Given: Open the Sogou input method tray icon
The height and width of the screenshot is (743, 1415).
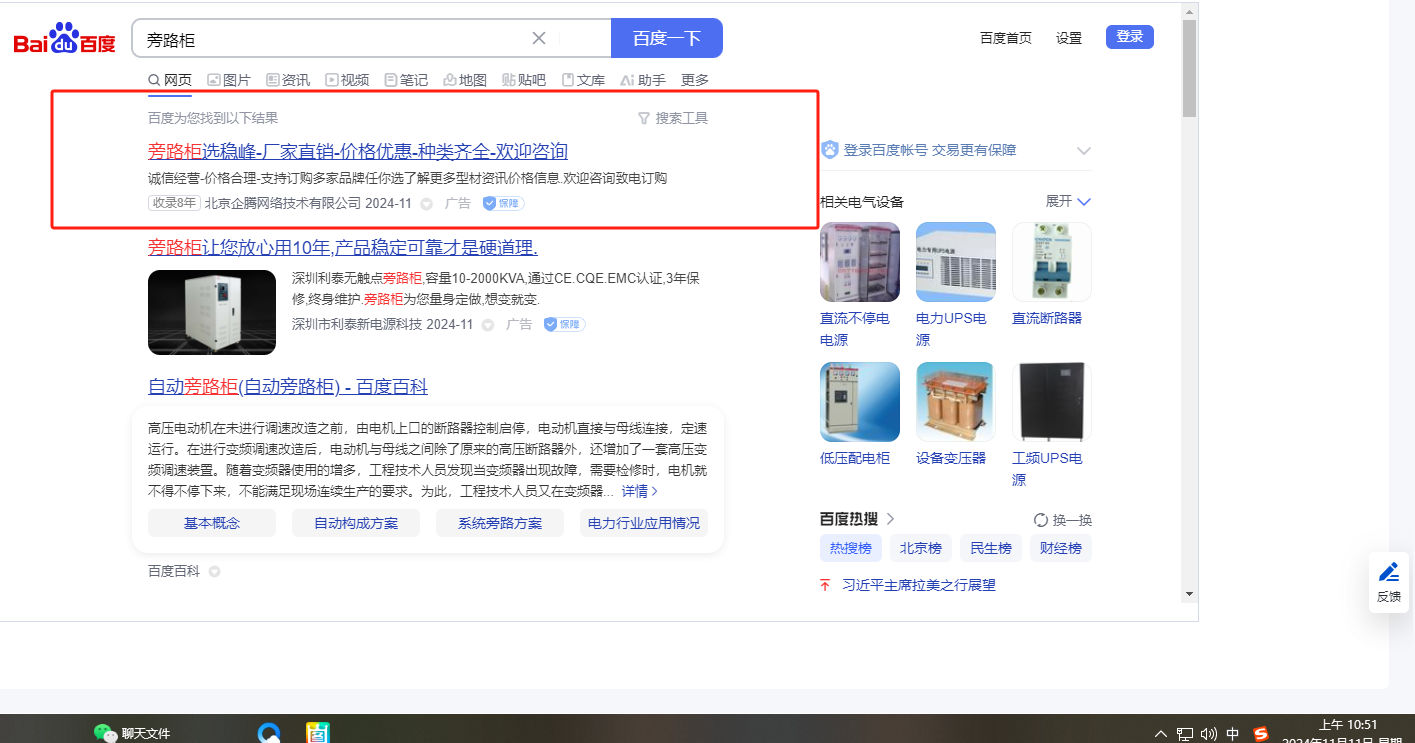Looking at the screenshot, I should point(1261,734).
